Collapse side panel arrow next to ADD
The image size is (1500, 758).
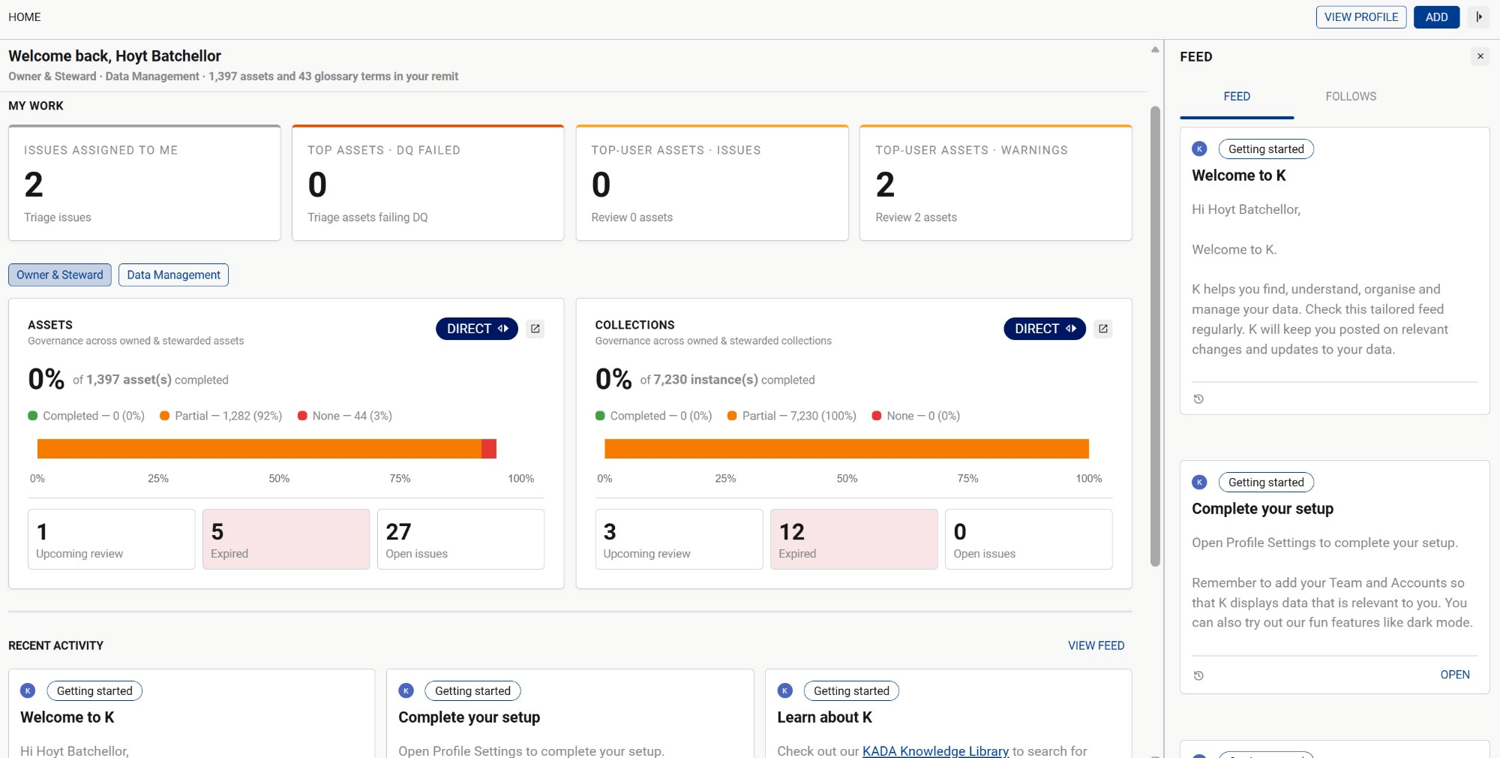click(x=1479, y=17)
